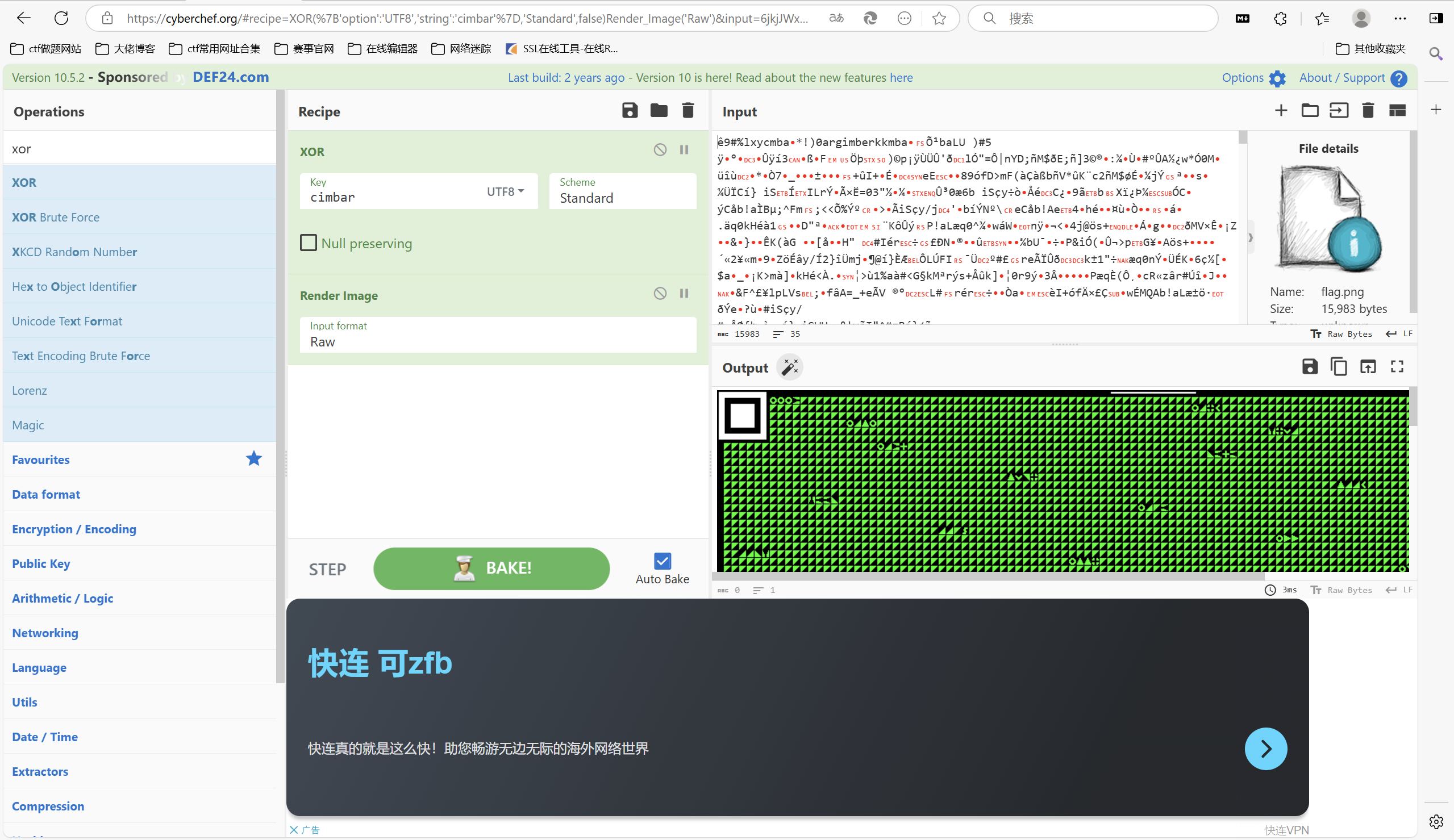Select Unicode Text Format operation
Viewport: 1454px width, 840px height.
[140, 321]
